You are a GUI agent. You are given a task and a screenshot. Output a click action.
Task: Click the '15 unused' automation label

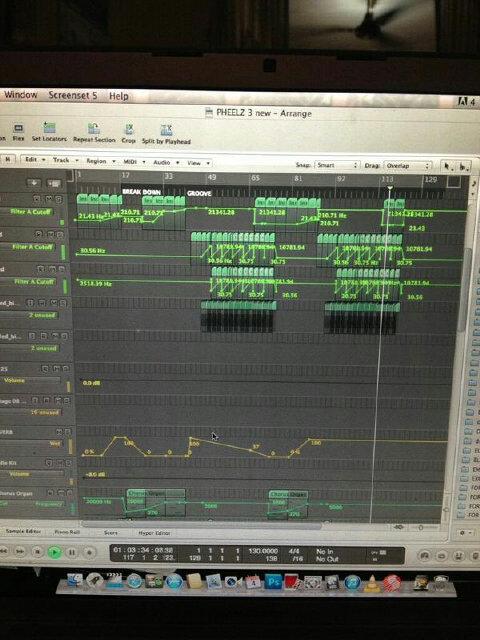point(45,413)
